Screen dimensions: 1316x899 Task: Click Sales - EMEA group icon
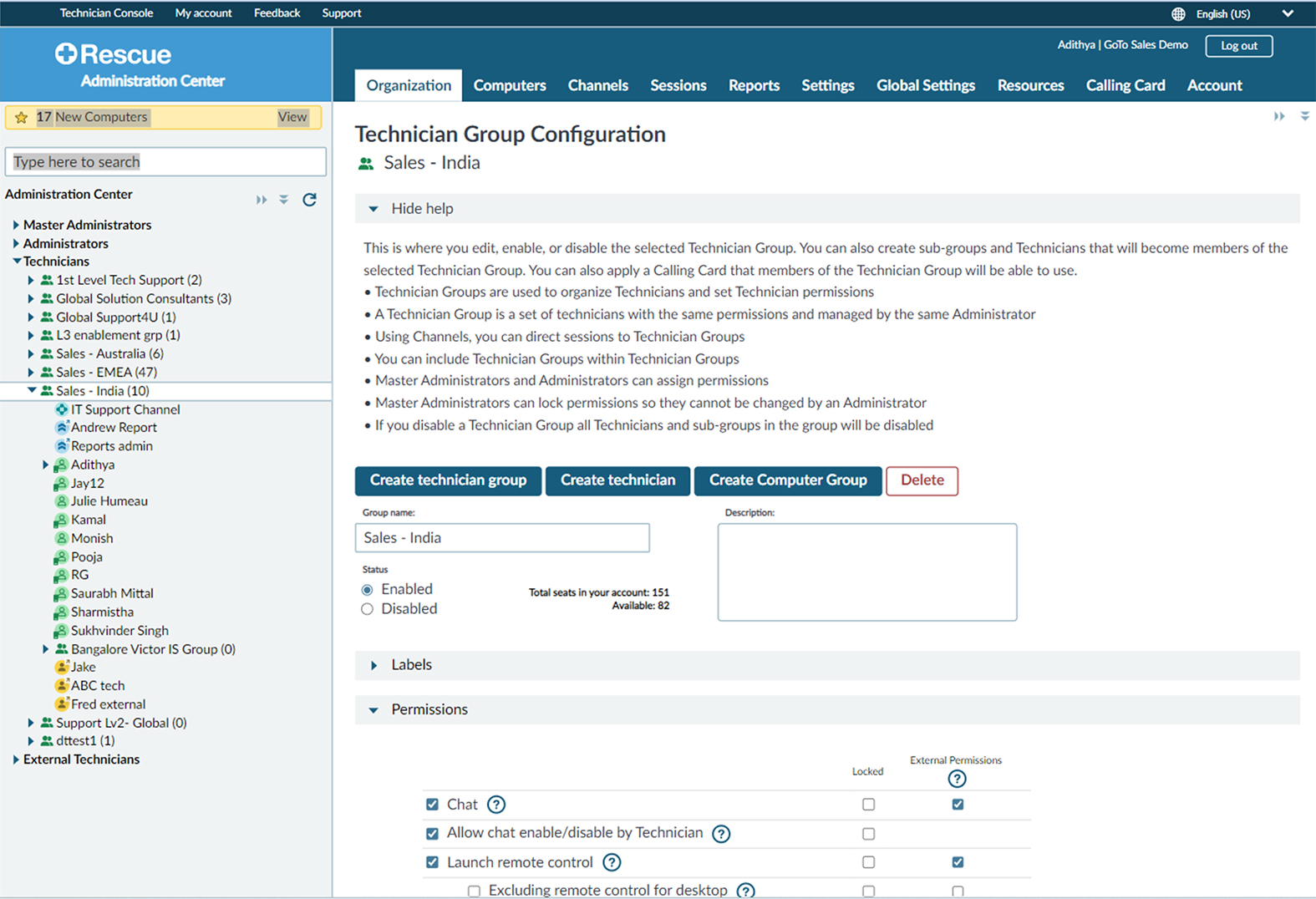[x=47, y=373]
